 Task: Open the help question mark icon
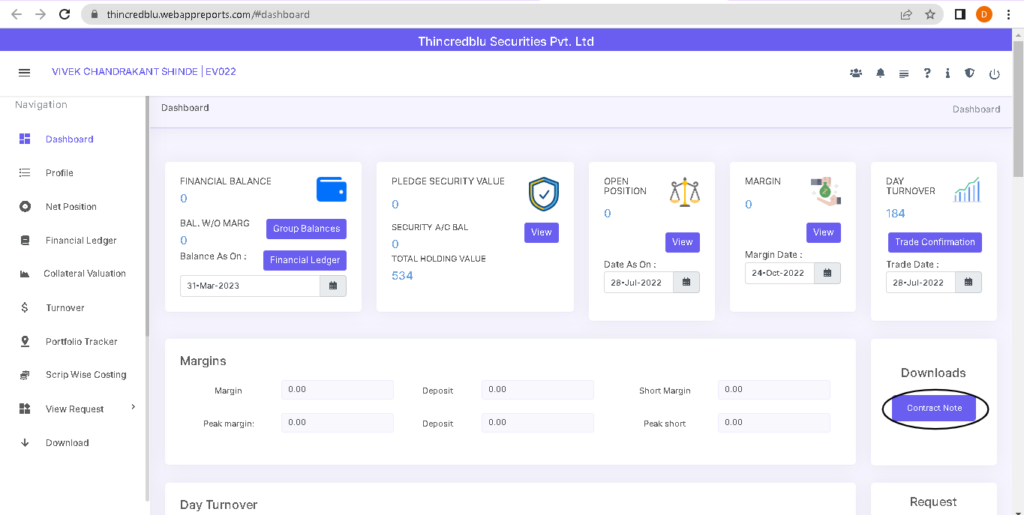[x=927, y=73]
